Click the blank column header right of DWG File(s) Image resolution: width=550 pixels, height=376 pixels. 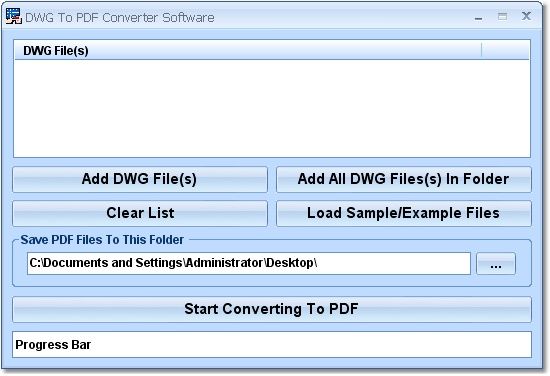[x=505, y=51]
